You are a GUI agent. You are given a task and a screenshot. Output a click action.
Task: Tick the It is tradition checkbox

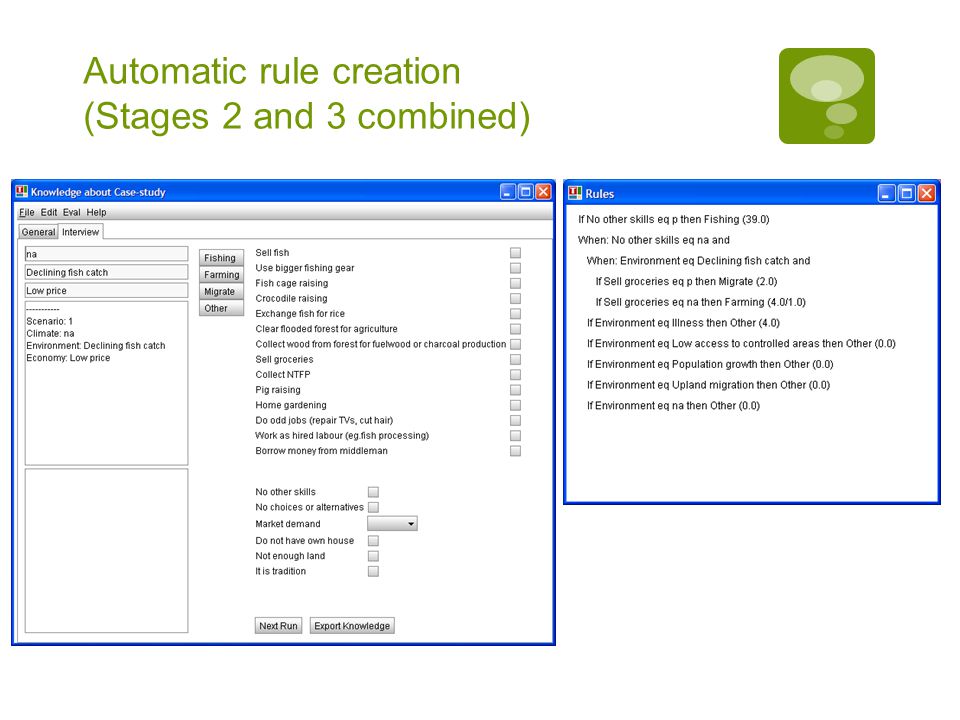pyautogui.click(x=373, y=571)
